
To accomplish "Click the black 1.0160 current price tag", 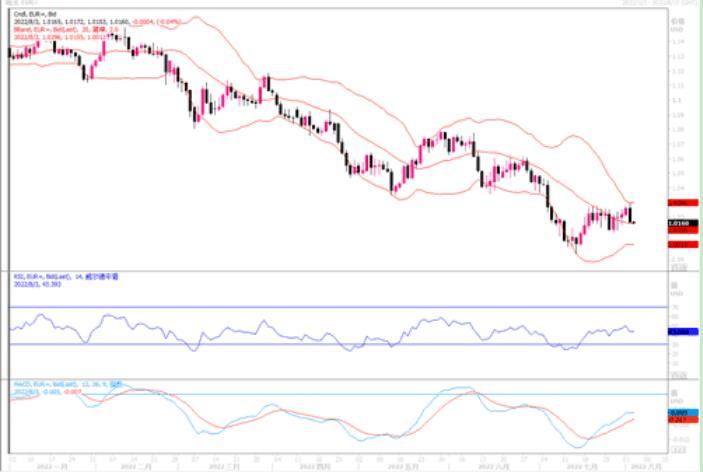I will pos(683,223).
